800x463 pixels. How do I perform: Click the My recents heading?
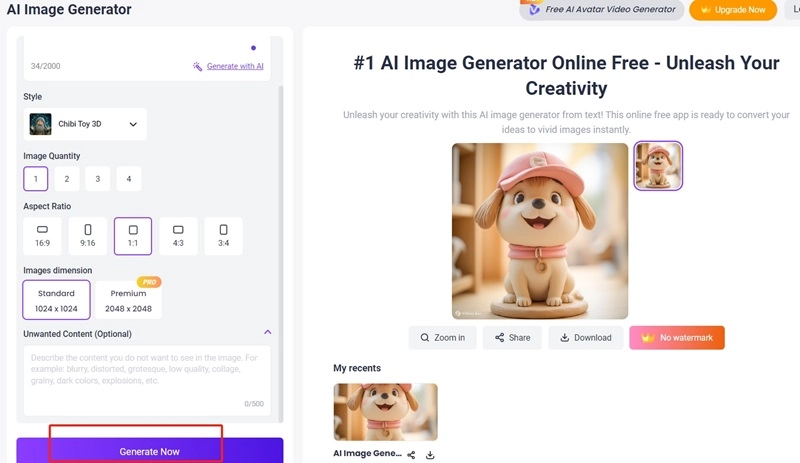pos(357,368)
